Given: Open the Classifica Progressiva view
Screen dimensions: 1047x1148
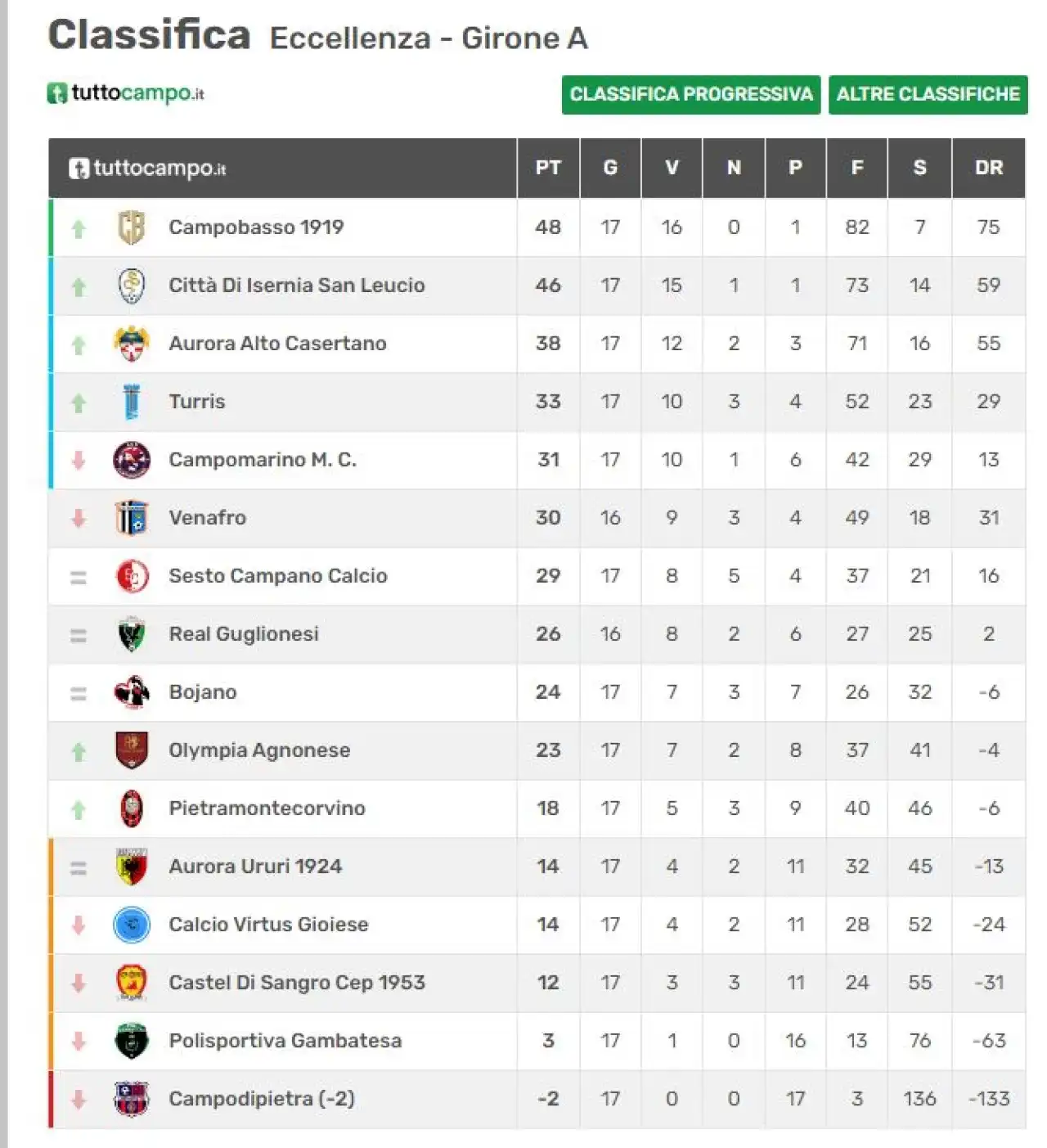Looking at the screenshot, I should click(x=691, y=94).
